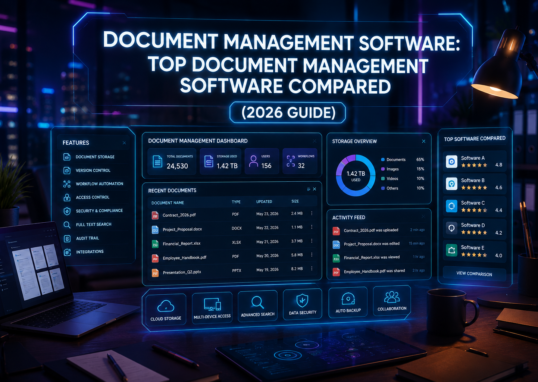Open the three-dot menu for Financial_Report.xlsx

(312, 241)
